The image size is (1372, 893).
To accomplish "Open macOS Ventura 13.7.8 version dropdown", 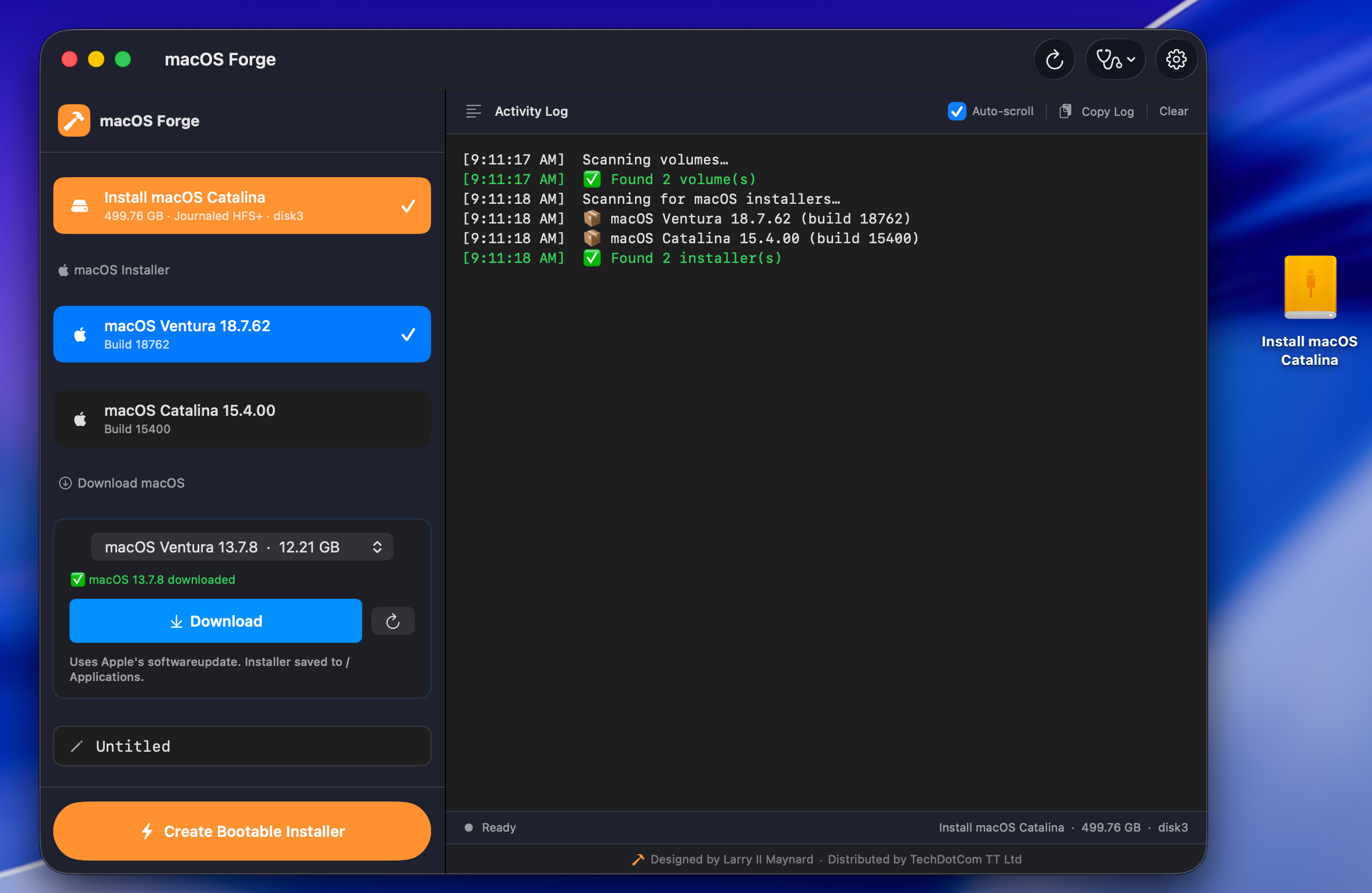I will (242, 547).
